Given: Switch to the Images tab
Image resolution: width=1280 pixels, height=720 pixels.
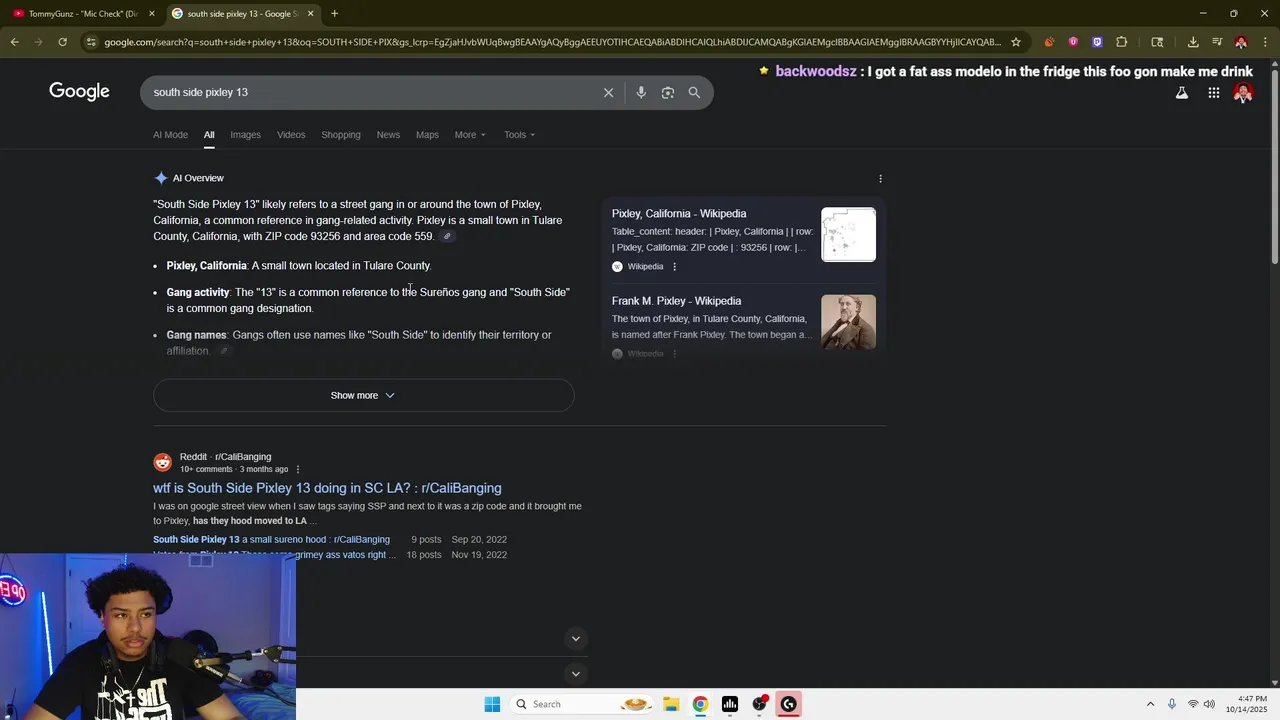Looking at the screenshot, I should click(x=245, y=135).
